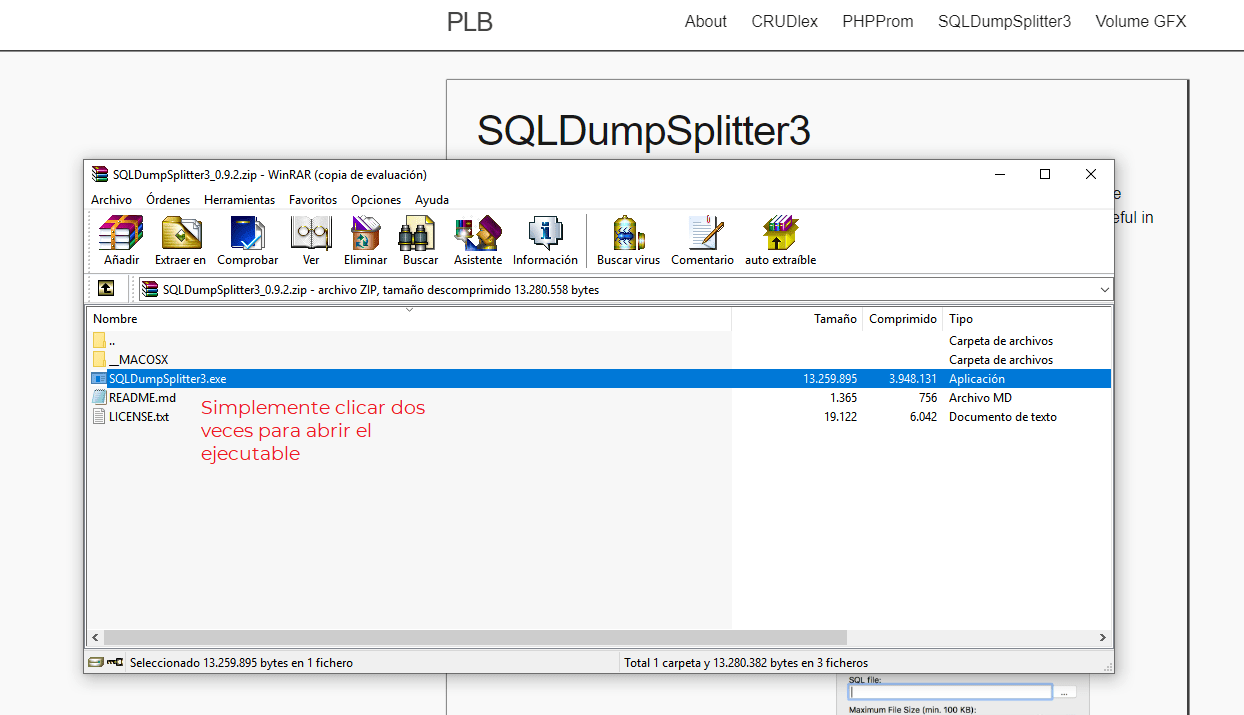The height and width of the screenshot is (715, 1244).
Task: Open the Herramientas menu
Action: coord(239,200)
